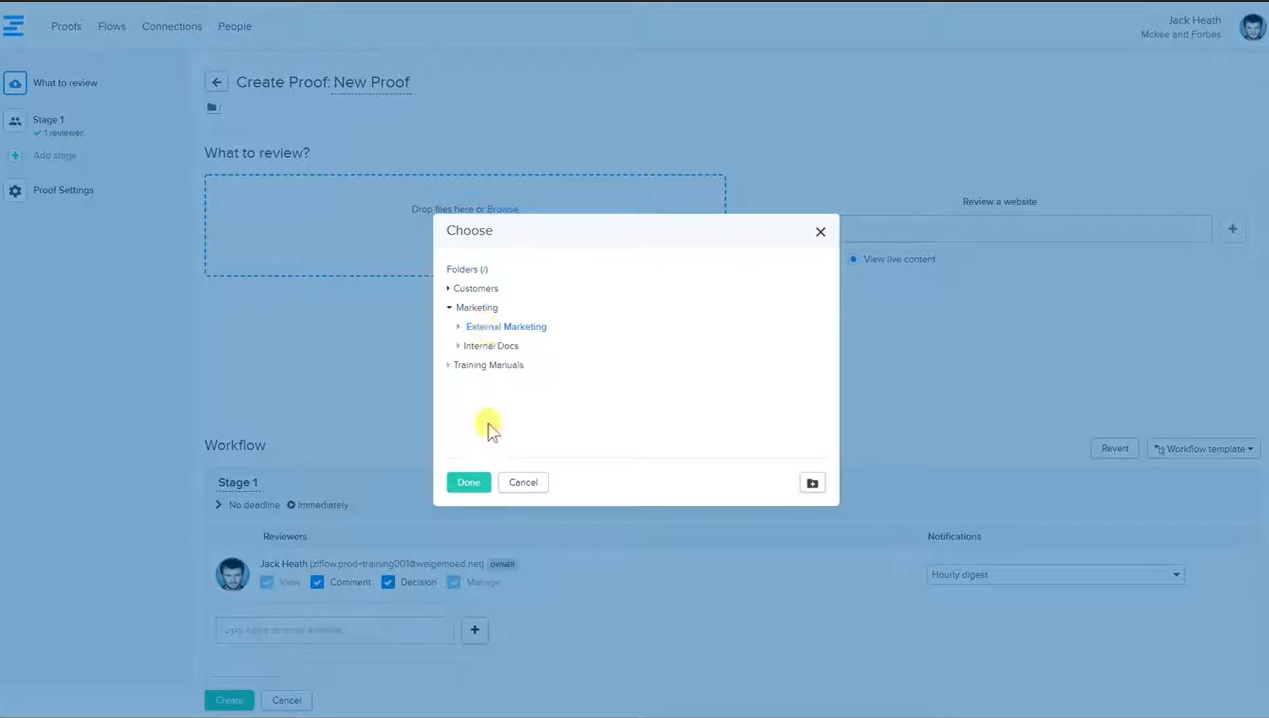Click the What to review cloud icon
Image resolution: width=1269 pixels, height=718 pixels.
tap(15, 83)
